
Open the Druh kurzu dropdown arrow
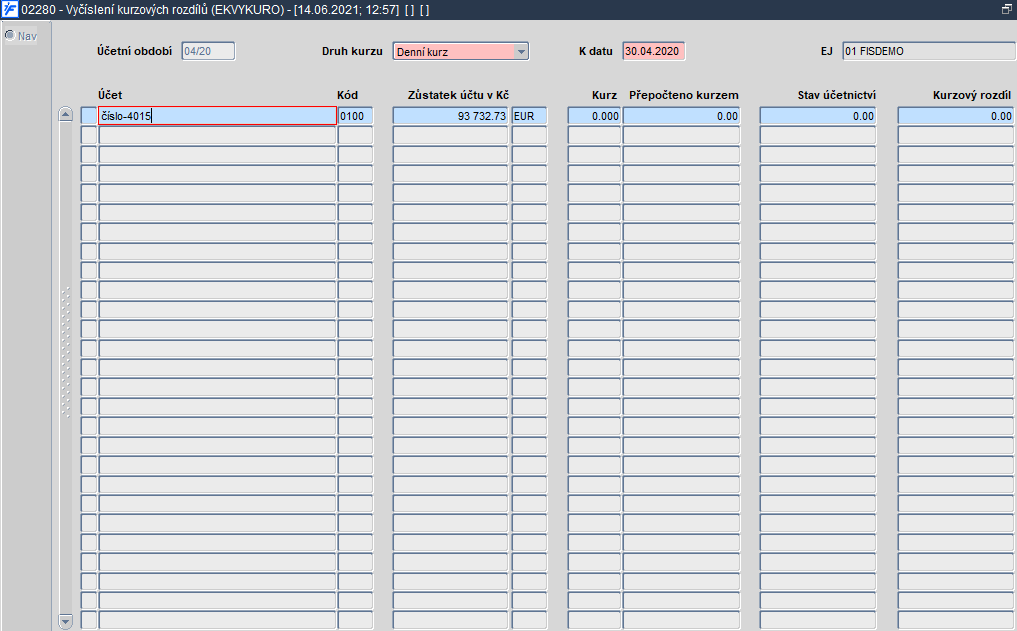521,52
